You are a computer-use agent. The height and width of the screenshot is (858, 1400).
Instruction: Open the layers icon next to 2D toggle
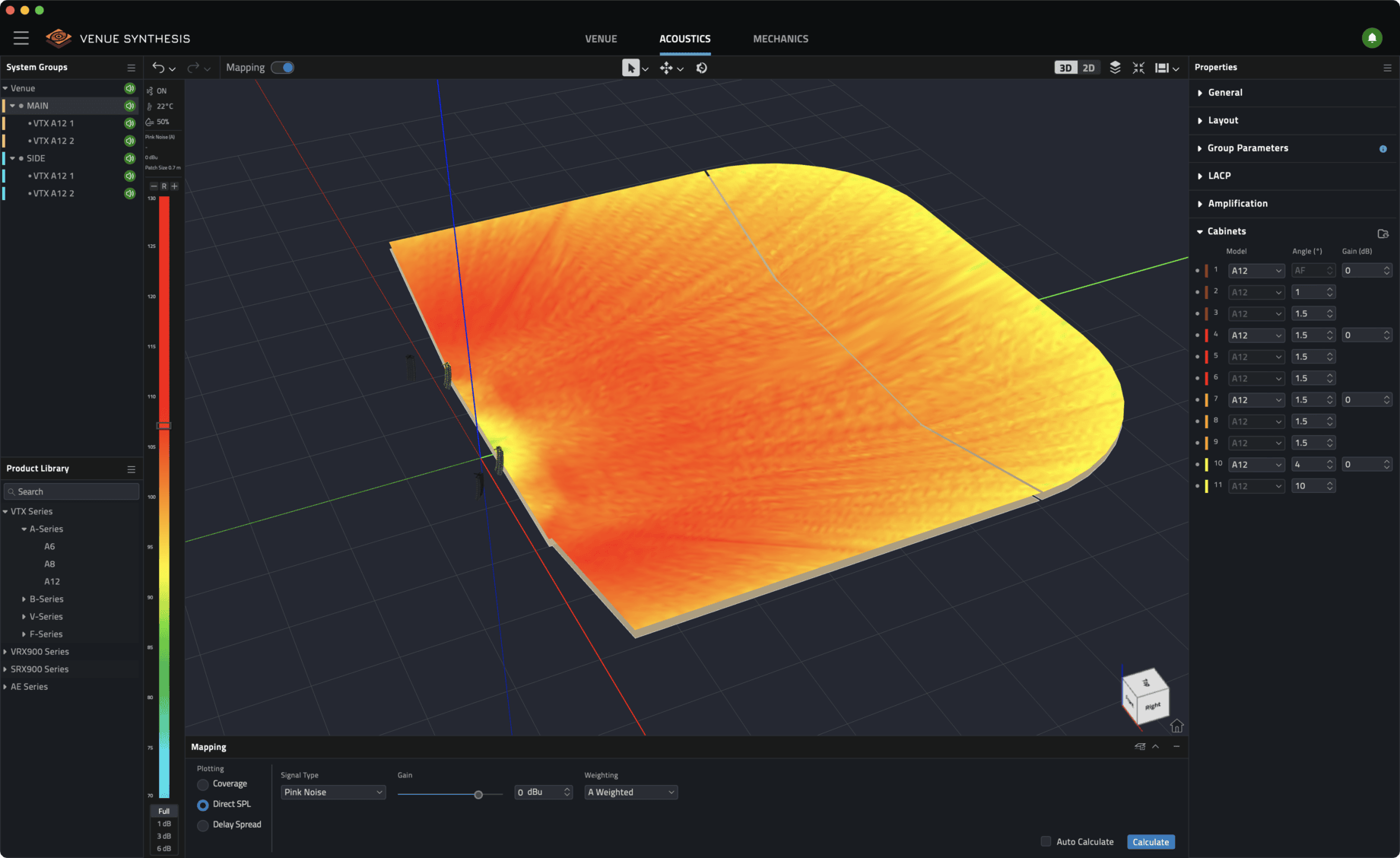pos(1115,68)
